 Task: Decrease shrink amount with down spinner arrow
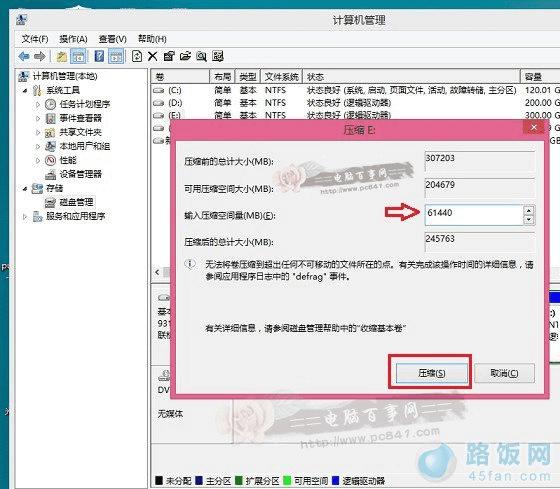(529, 220)
